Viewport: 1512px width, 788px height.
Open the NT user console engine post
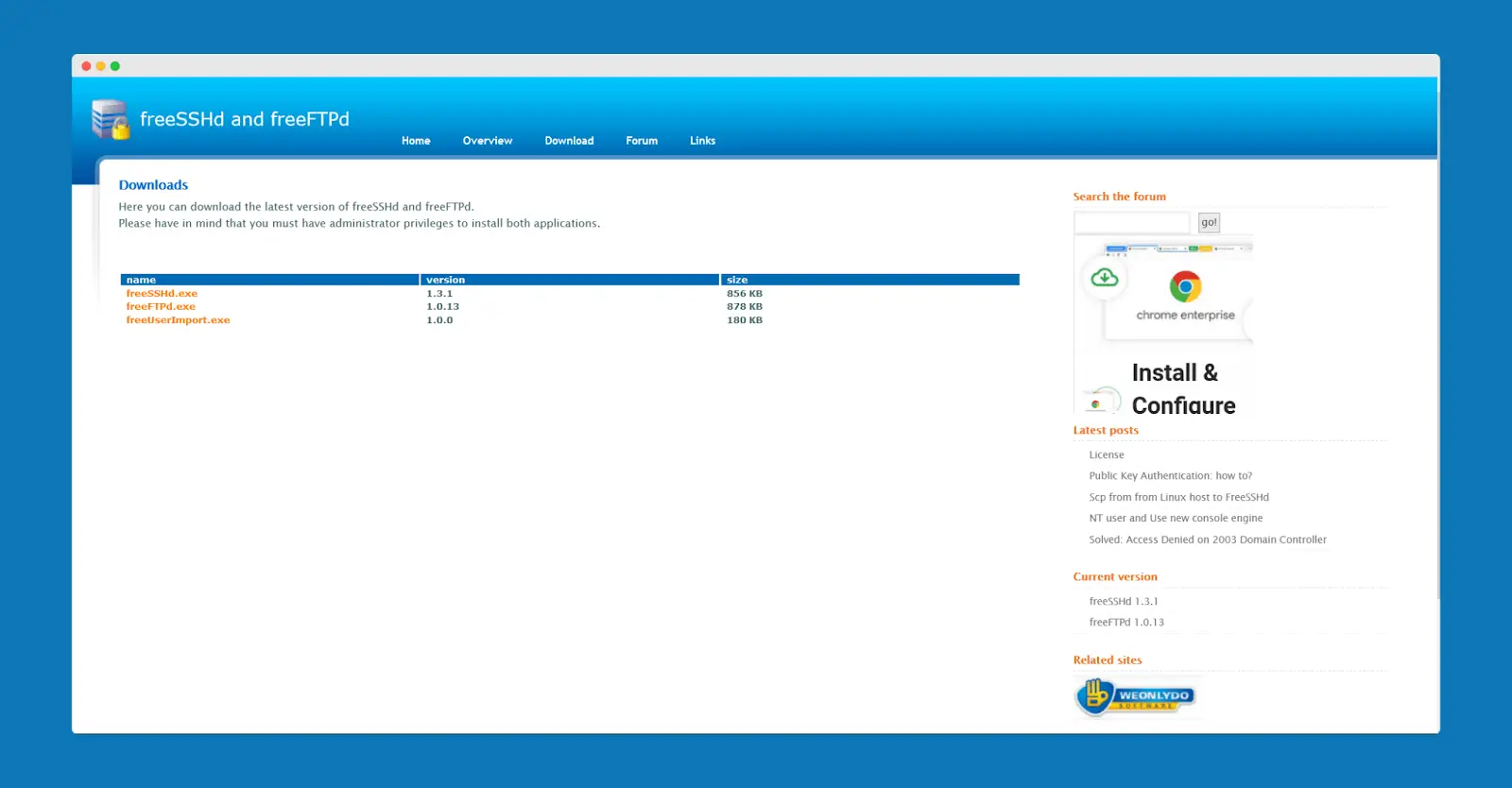(x=1176, y=518)
